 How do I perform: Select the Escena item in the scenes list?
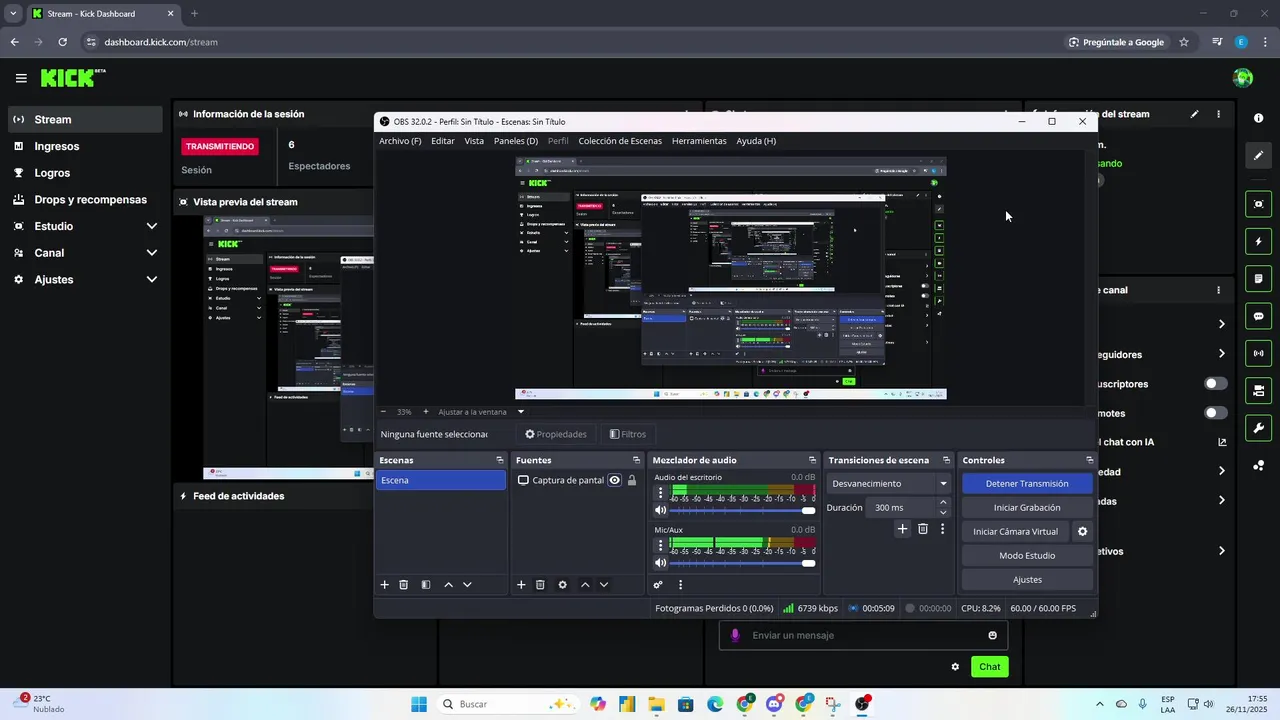441,480
